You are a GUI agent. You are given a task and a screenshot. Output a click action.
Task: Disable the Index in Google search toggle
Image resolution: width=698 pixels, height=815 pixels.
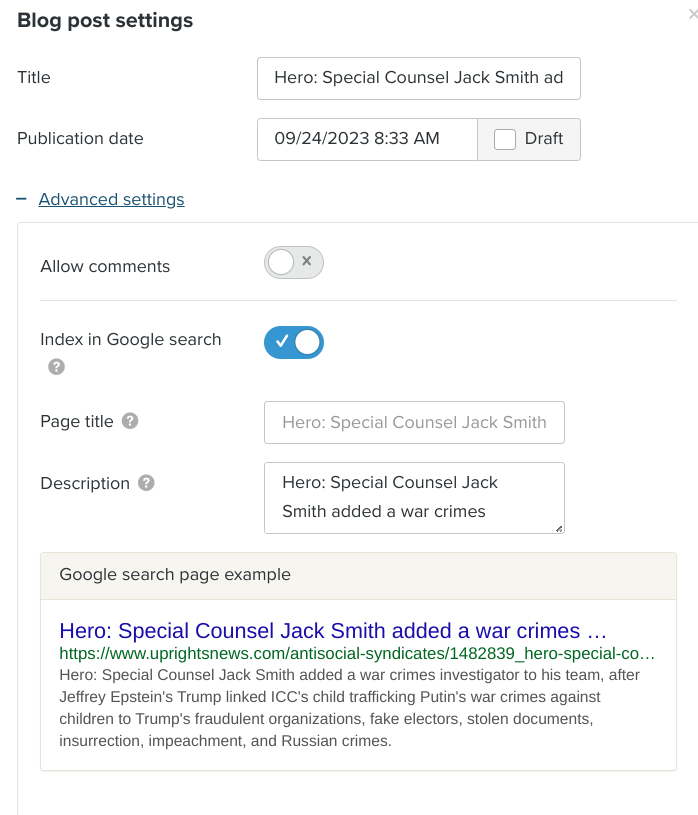click(293, 342)
